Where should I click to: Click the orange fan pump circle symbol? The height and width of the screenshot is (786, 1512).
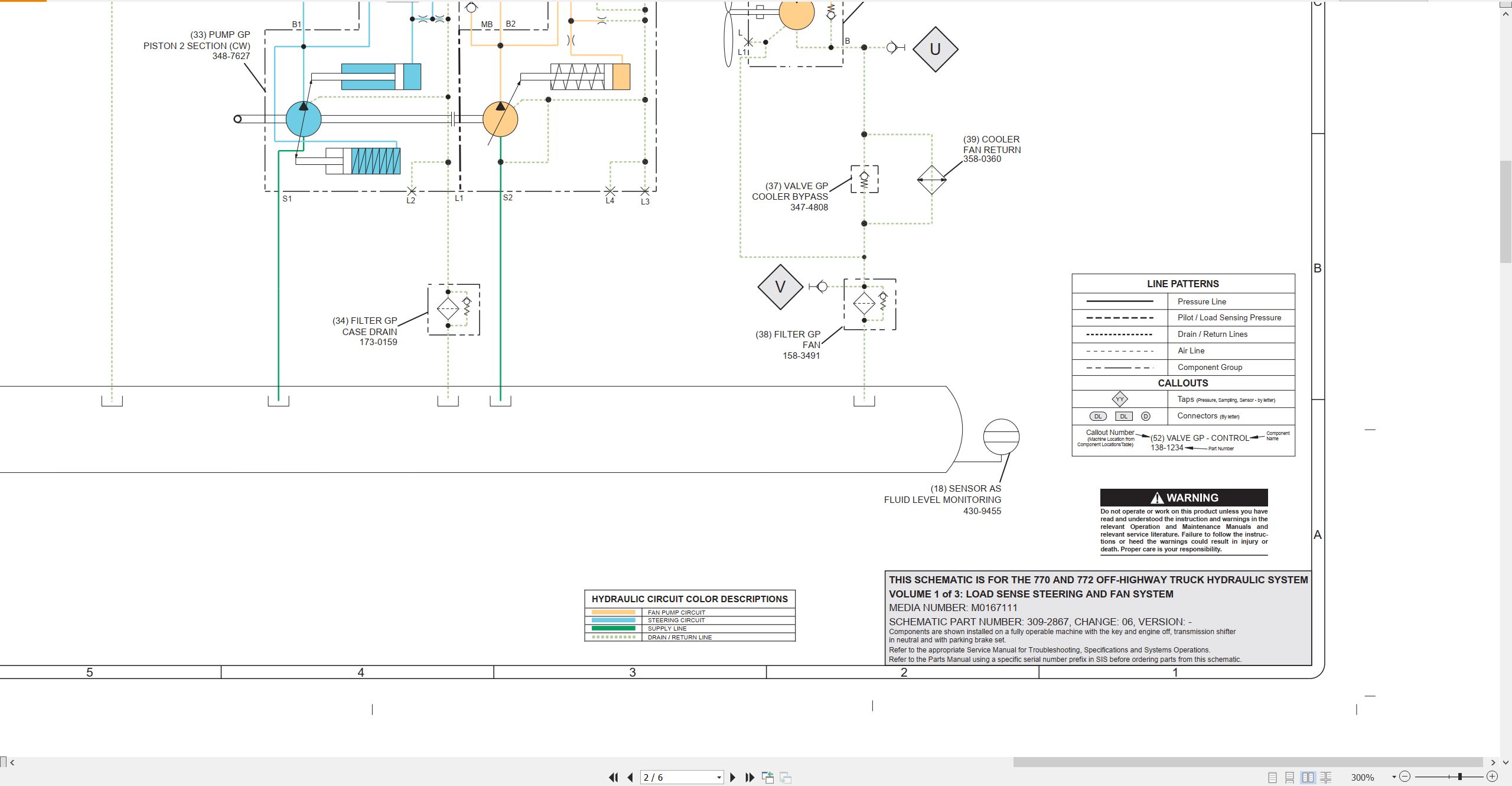point(500,119)
